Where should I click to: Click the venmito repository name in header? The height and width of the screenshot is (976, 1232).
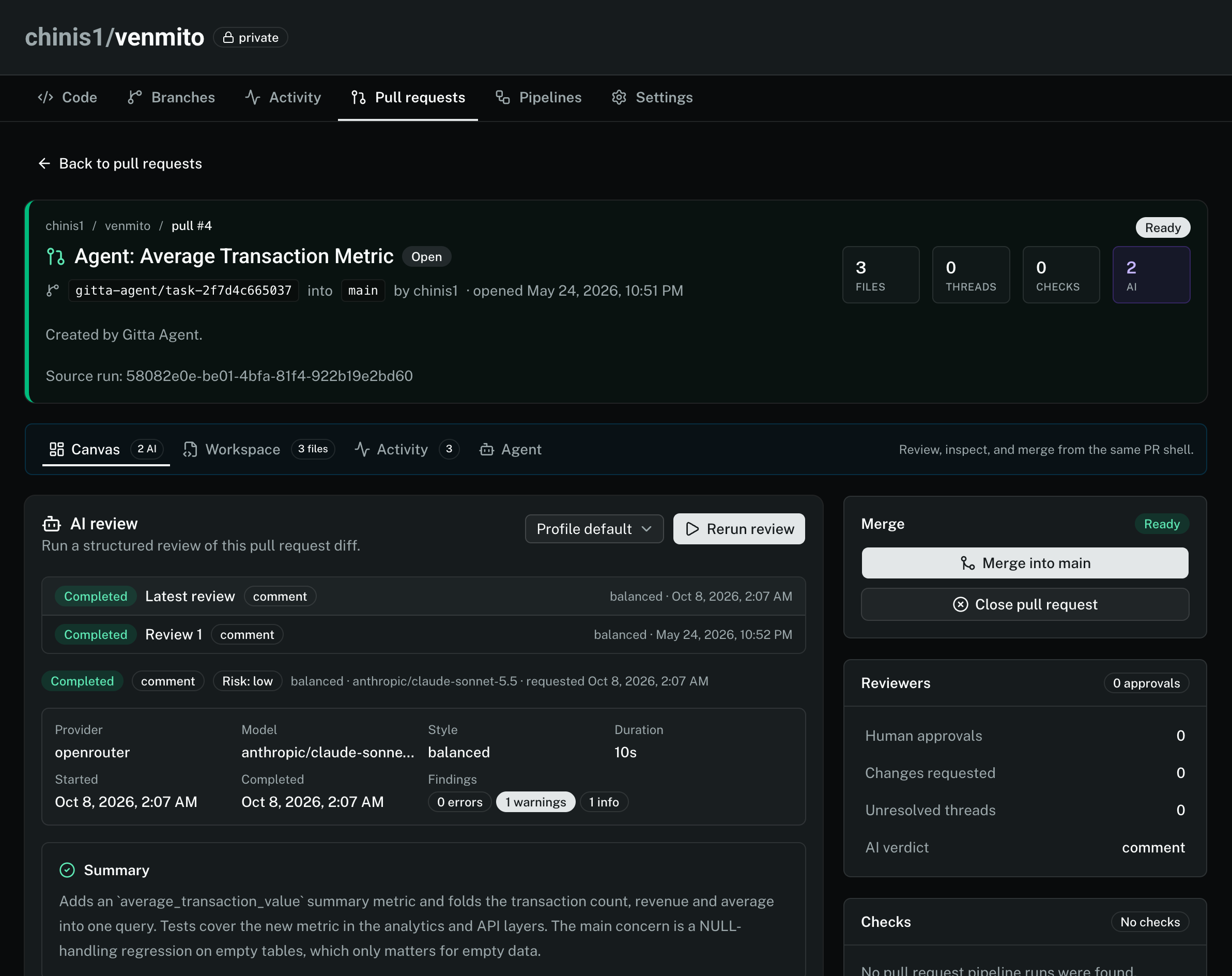[x=159, y=37]
